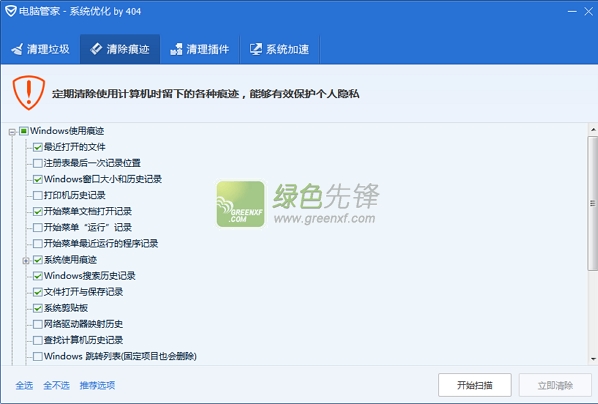
Task: Click the 立即清除 button
Action: tap(555, 385)
